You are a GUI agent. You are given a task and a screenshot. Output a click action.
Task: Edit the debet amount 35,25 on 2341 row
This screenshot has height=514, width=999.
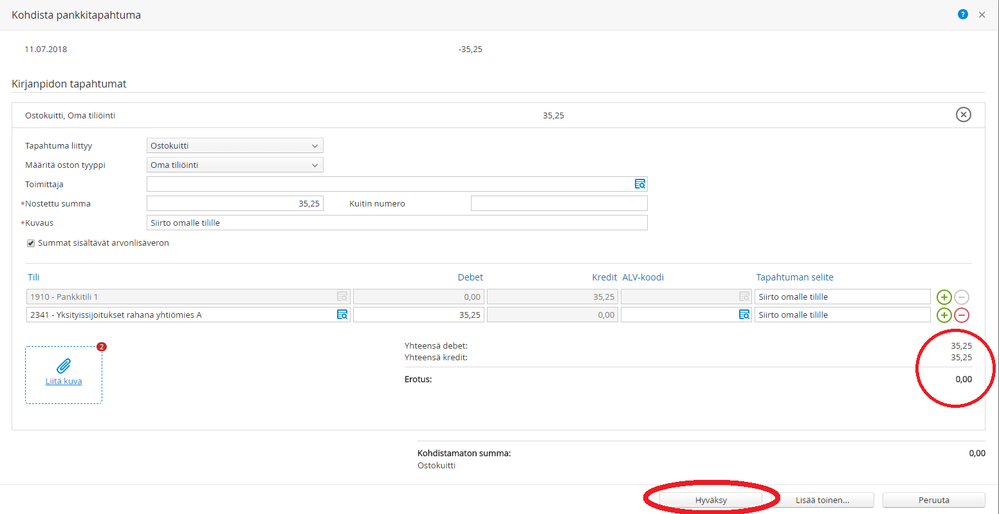419,315
